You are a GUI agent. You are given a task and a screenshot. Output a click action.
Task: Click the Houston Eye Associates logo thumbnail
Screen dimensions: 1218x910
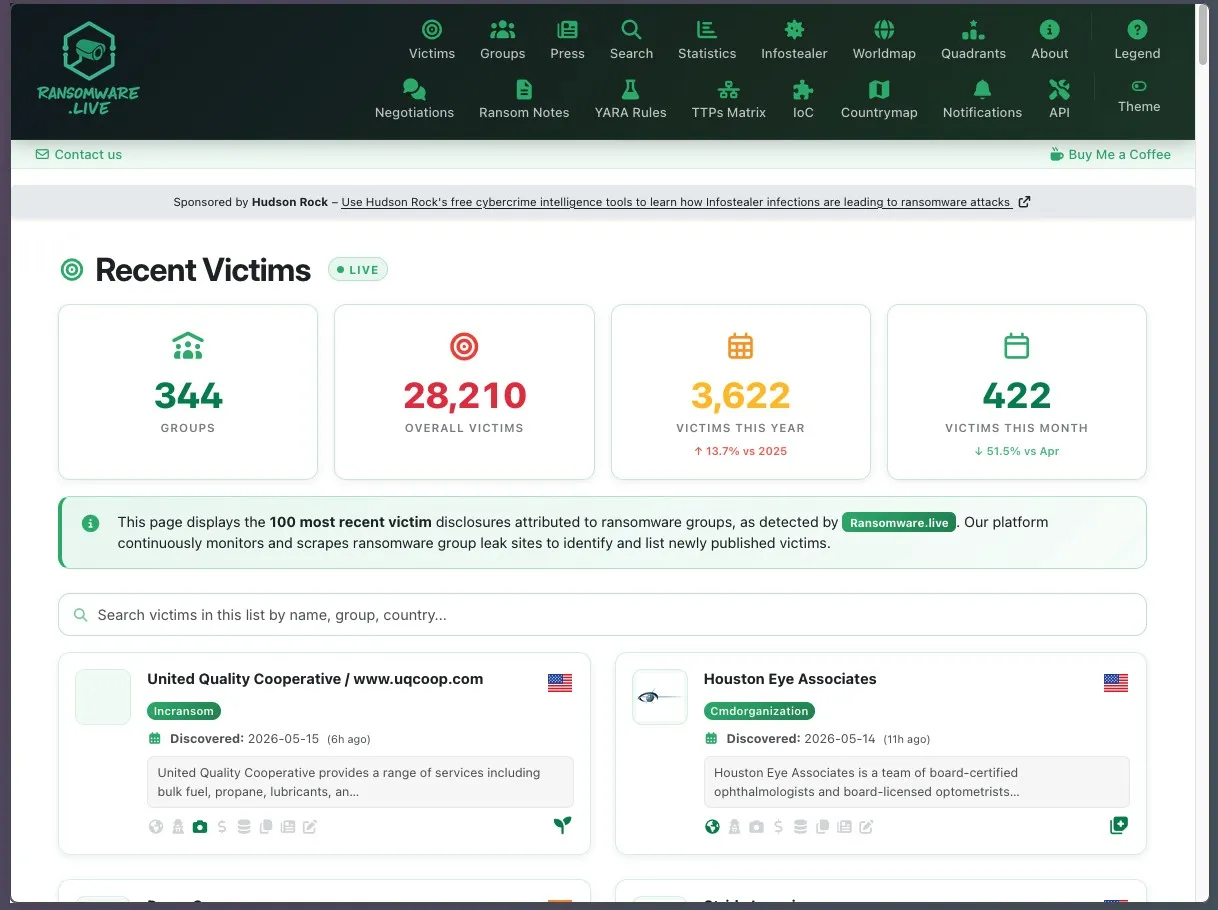[x=660, y=697]
